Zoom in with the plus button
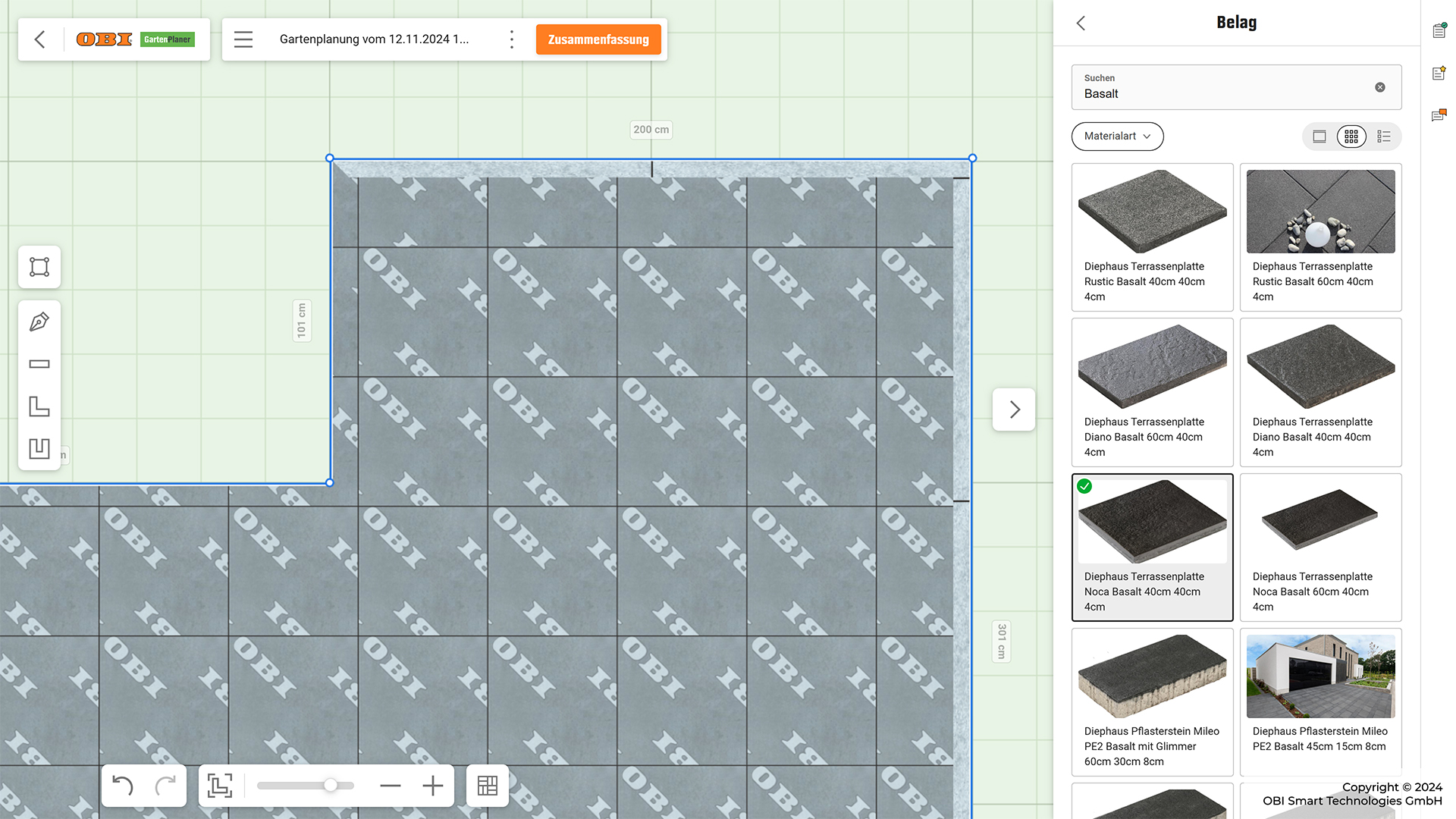Screen dimensions: 1456x819 pos(433,786)
